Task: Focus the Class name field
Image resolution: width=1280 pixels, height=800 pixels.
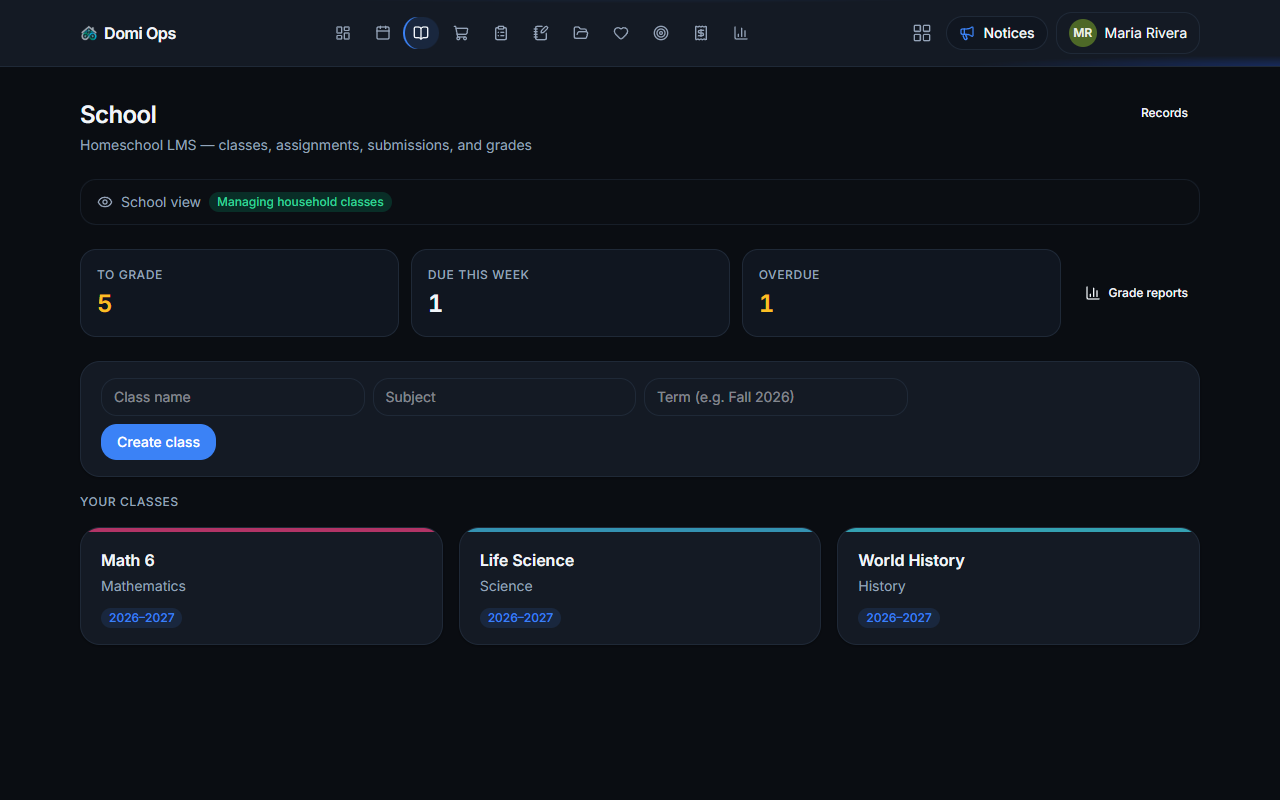Action: click(233, 397)
